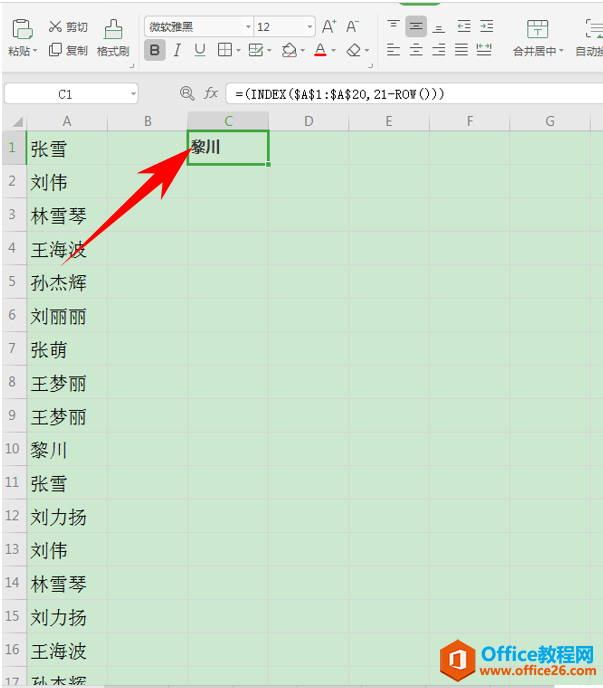Image resolution: width=603 pixels, height=688 pixels.
Task: Click cell A6 containing 刘丽丽
Action: (67, 315)
